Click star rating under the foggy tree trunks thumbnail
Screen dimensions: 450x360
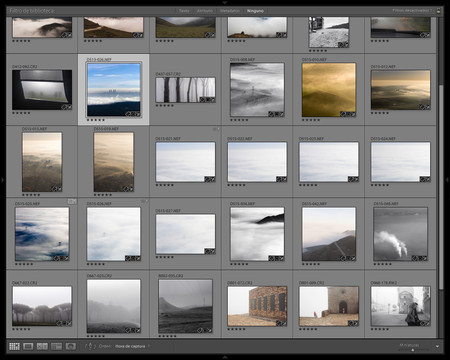(x=165, y=106)
